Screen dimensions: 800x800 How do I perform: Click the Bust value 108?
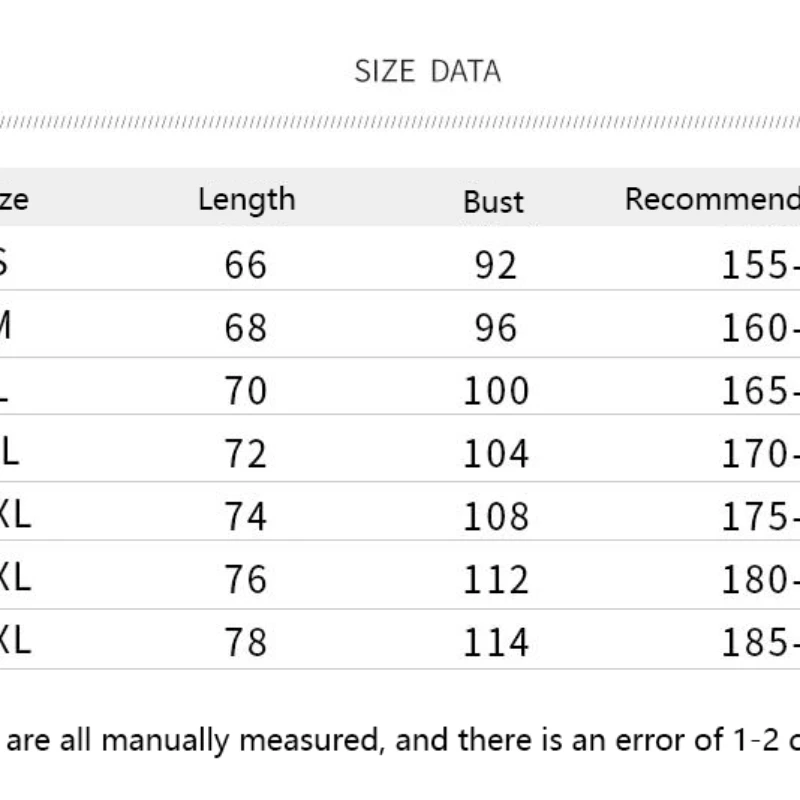pyautogui.click(x=496, y=517)
